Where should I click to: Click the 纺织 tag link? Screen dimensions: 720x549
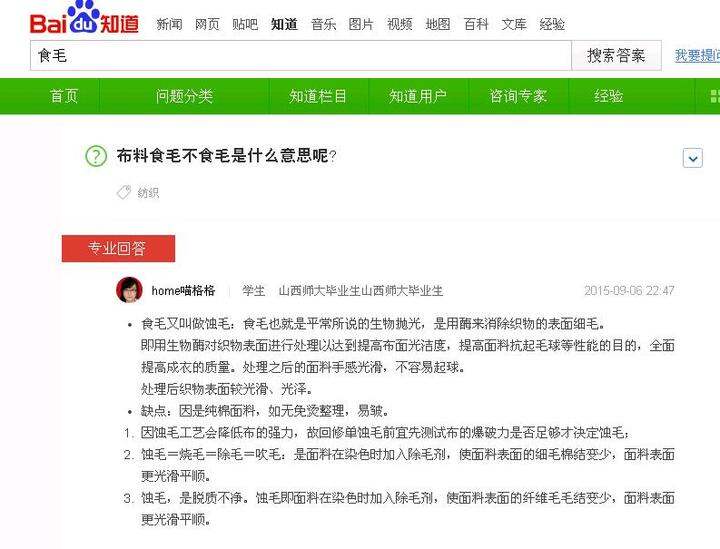pos(148,193)
